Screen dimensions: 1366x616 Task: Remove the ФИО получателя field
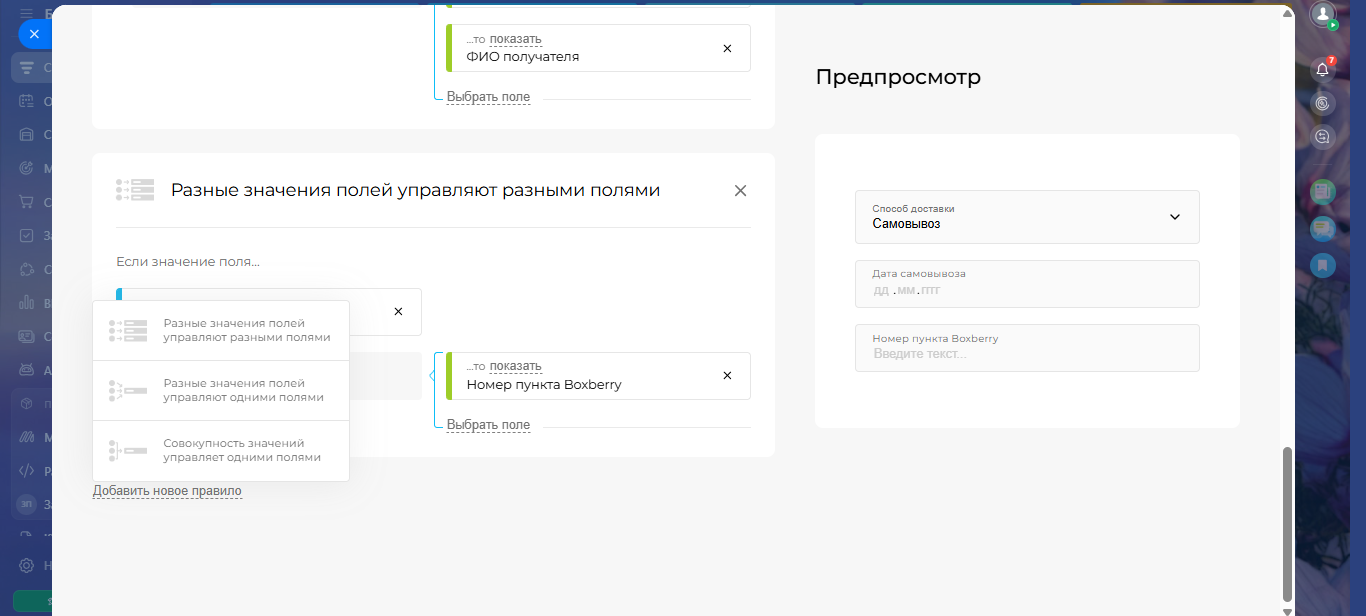(x=727, y=48)
